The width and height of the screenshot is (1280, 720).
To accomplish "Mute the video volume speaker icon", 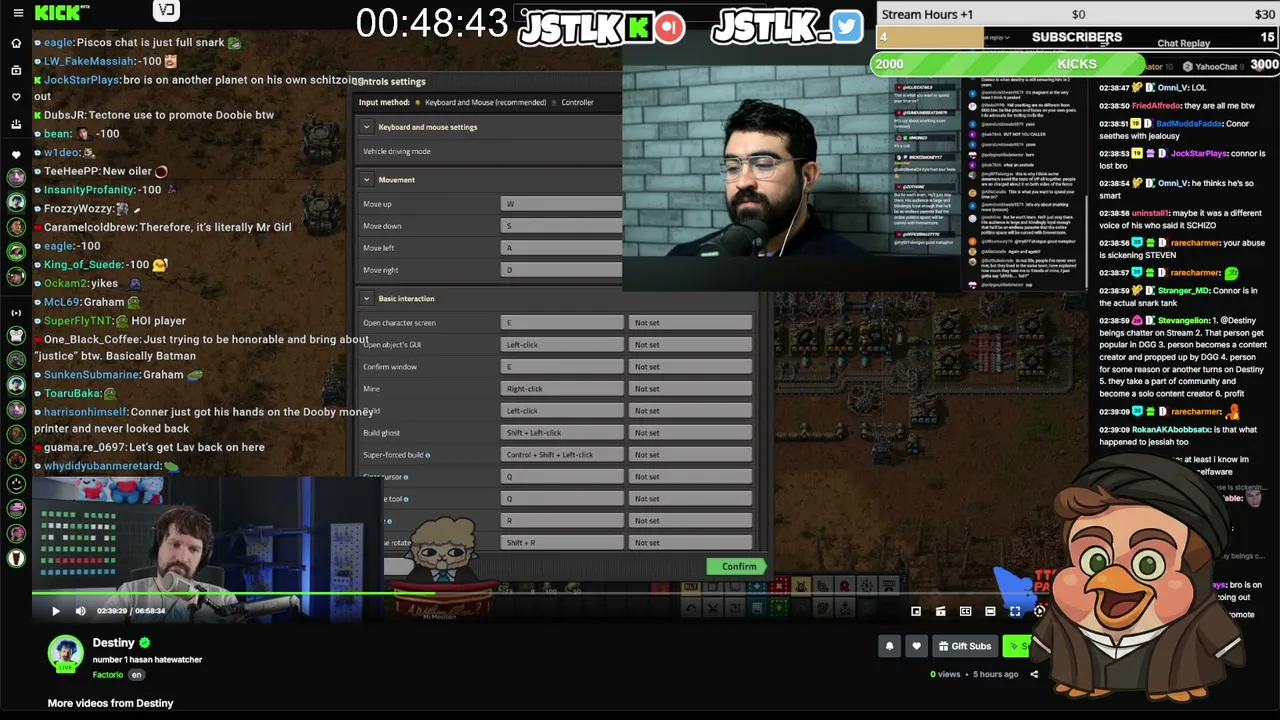I will (x=81, y=611).
